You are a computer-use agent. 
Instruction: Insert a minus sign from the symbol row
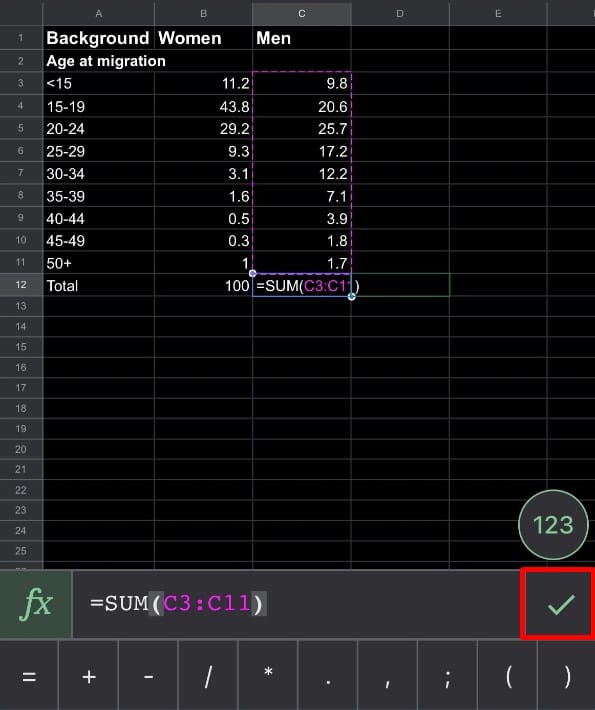[149, 677]
